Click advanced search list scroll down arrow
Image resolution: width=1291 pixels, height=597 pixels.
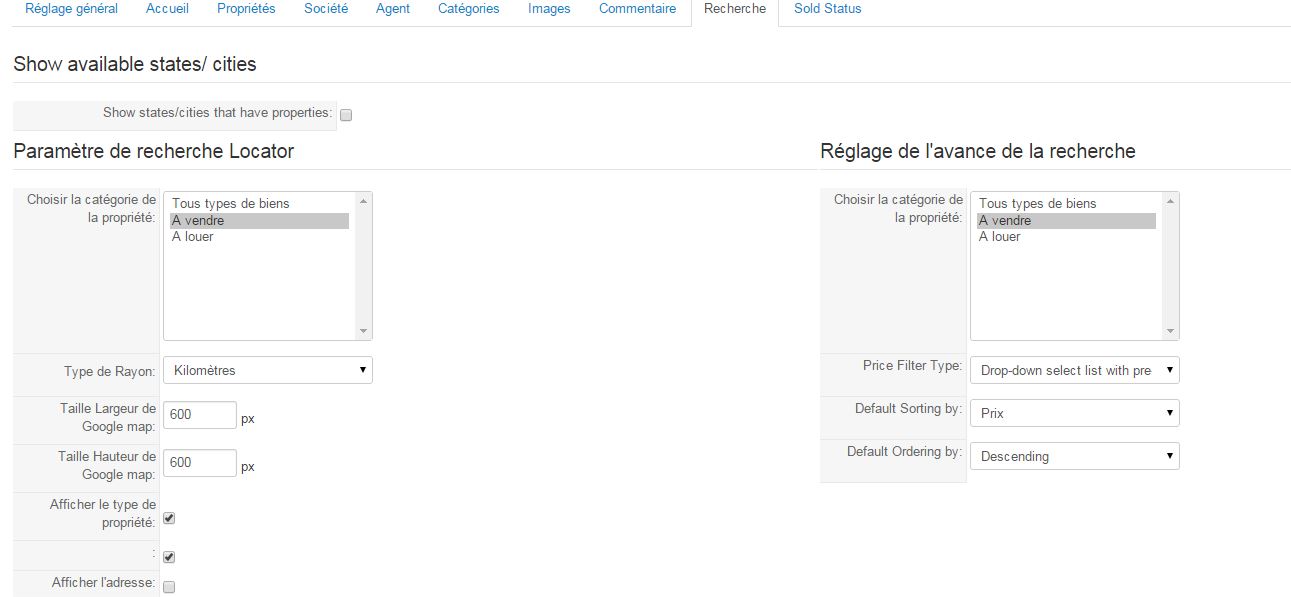pyautogui.click(x=1170, y=331)
